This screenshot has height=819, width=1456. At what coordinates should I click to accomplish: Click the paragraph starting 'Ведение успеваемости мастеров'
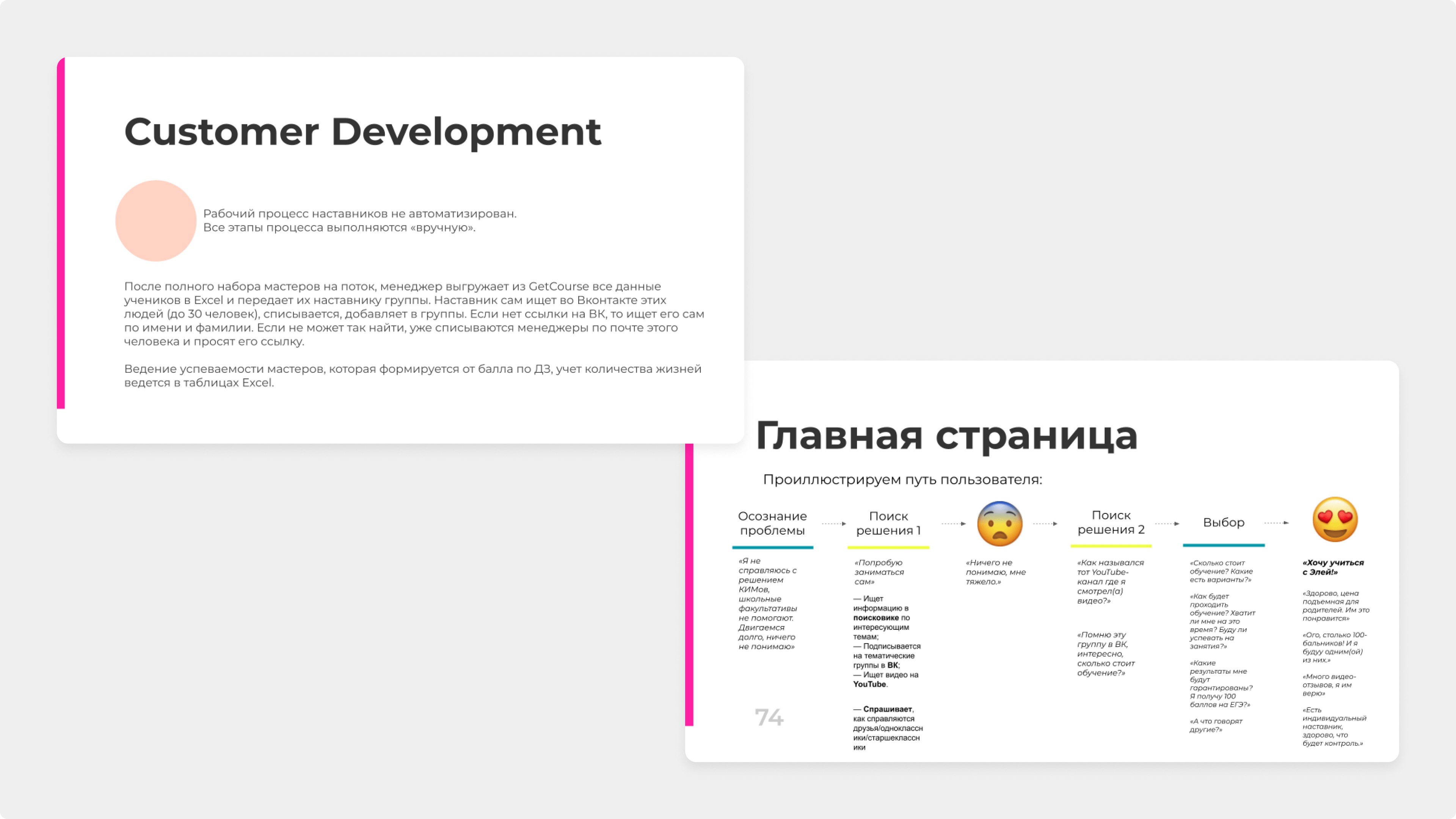point(413,376)
